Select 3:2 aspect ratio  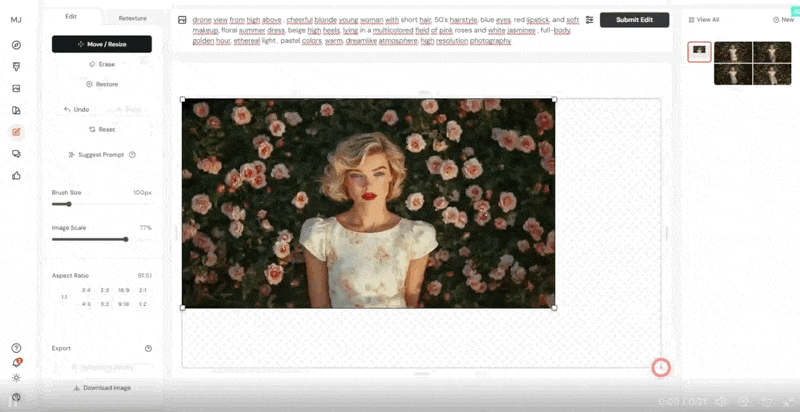point(105,304)
